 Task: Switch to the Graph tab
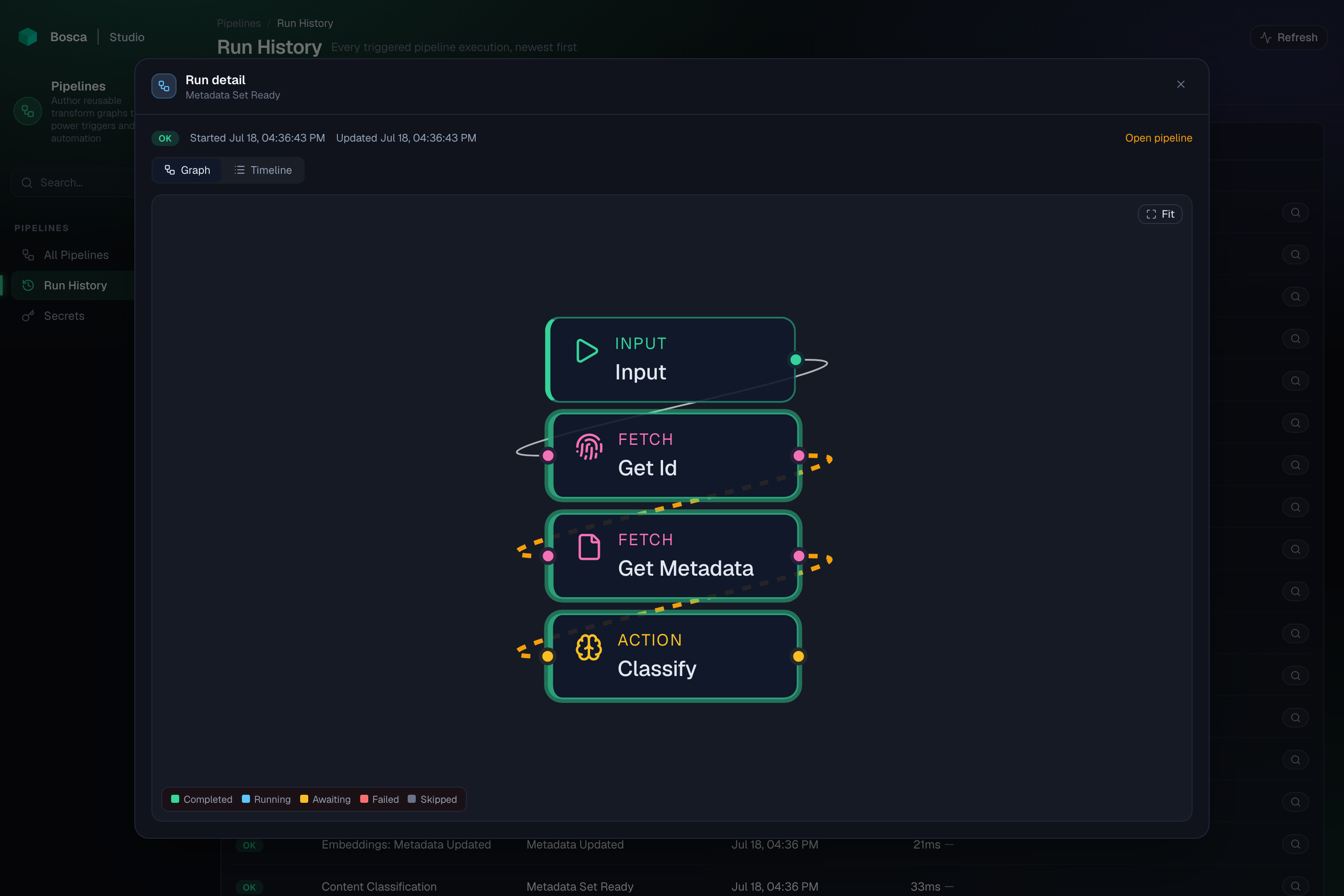pyautogui.click(x=187, y=170)
